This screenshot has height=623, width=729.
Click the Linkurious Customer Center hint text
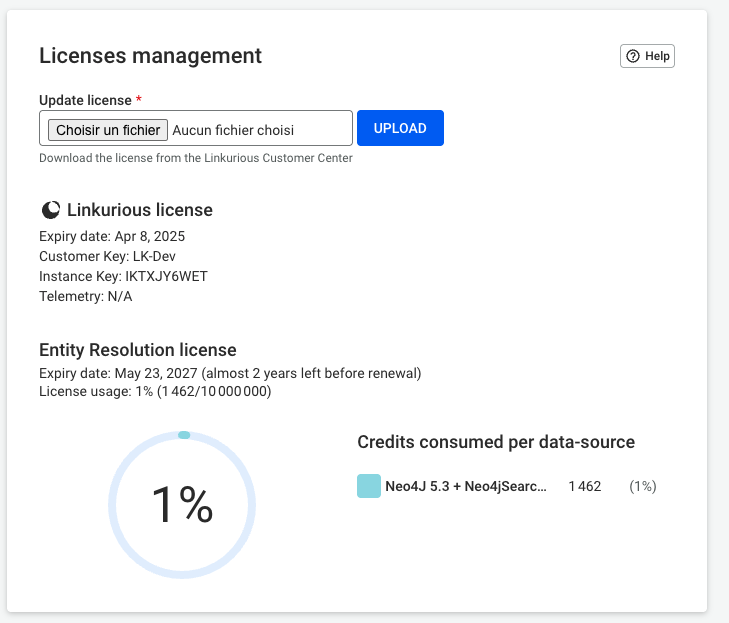coord(196,158)
